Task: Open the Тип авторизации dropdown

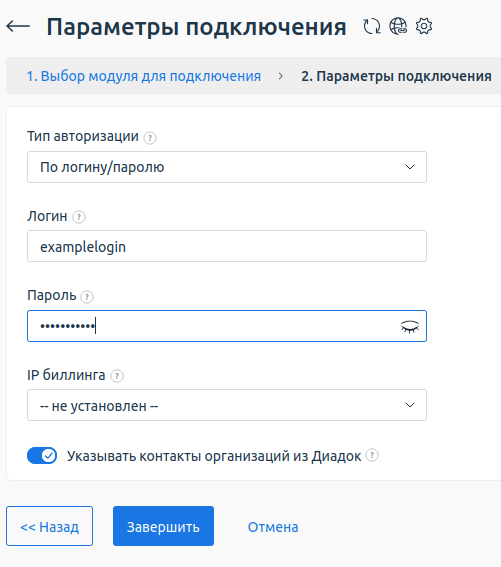Action: [227, 167]
